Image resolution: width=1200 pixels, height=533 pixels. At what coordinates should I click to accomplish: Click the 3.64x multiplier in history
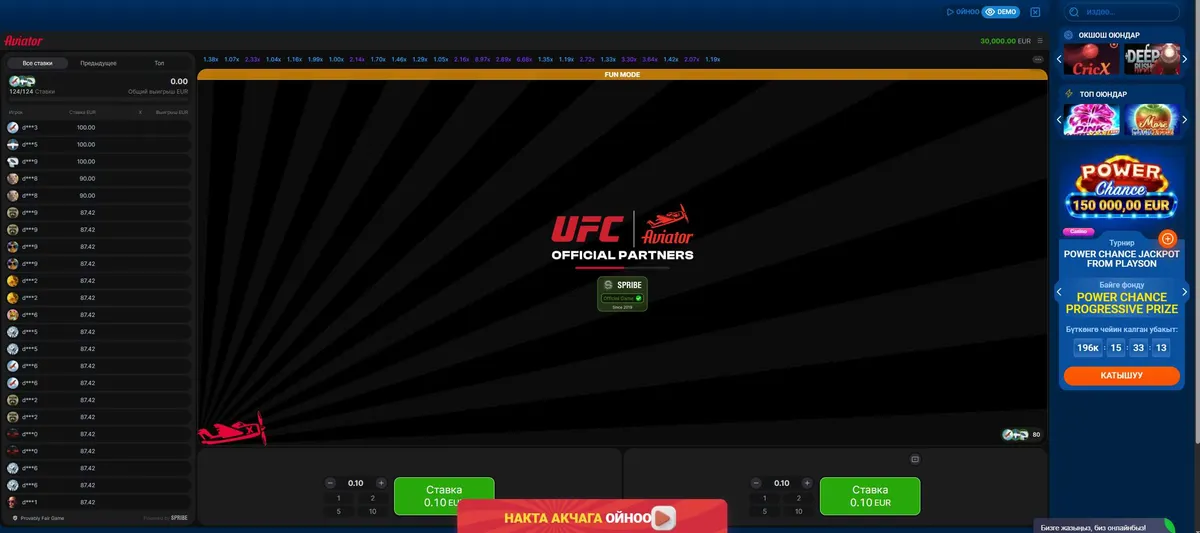650,59
